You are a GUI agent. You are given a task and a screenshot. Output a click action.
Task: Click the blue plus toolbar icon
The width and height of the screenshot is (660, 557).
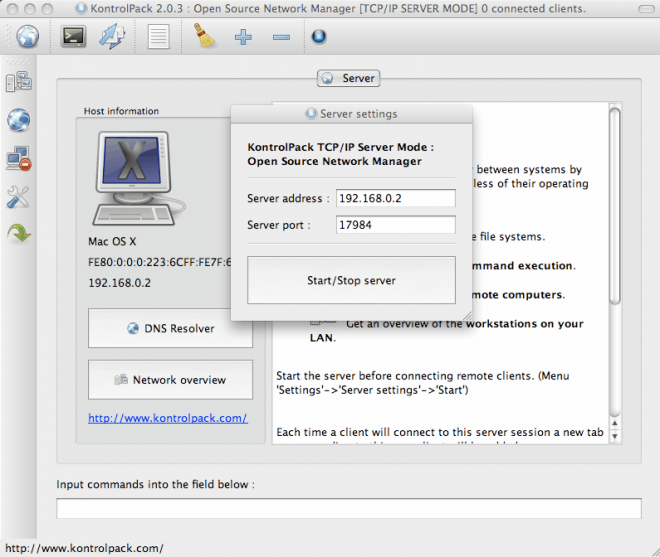coord(243,38)
